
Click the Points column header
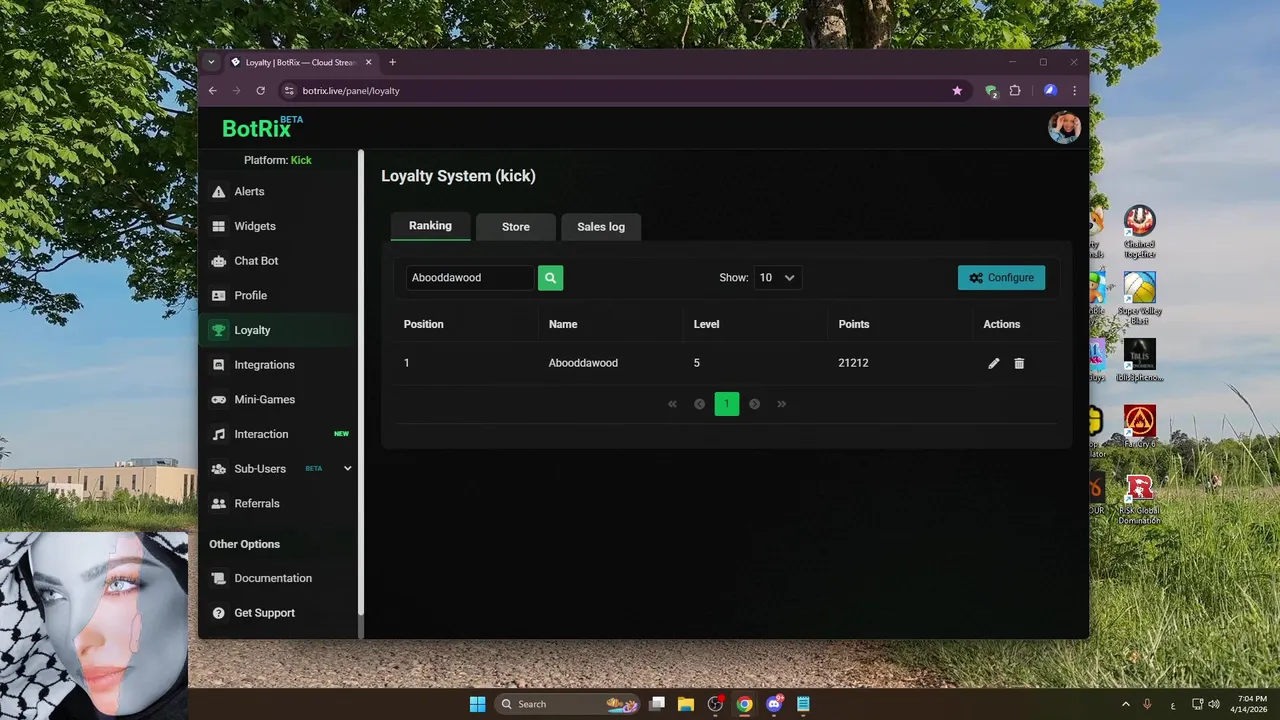(854, 324)
